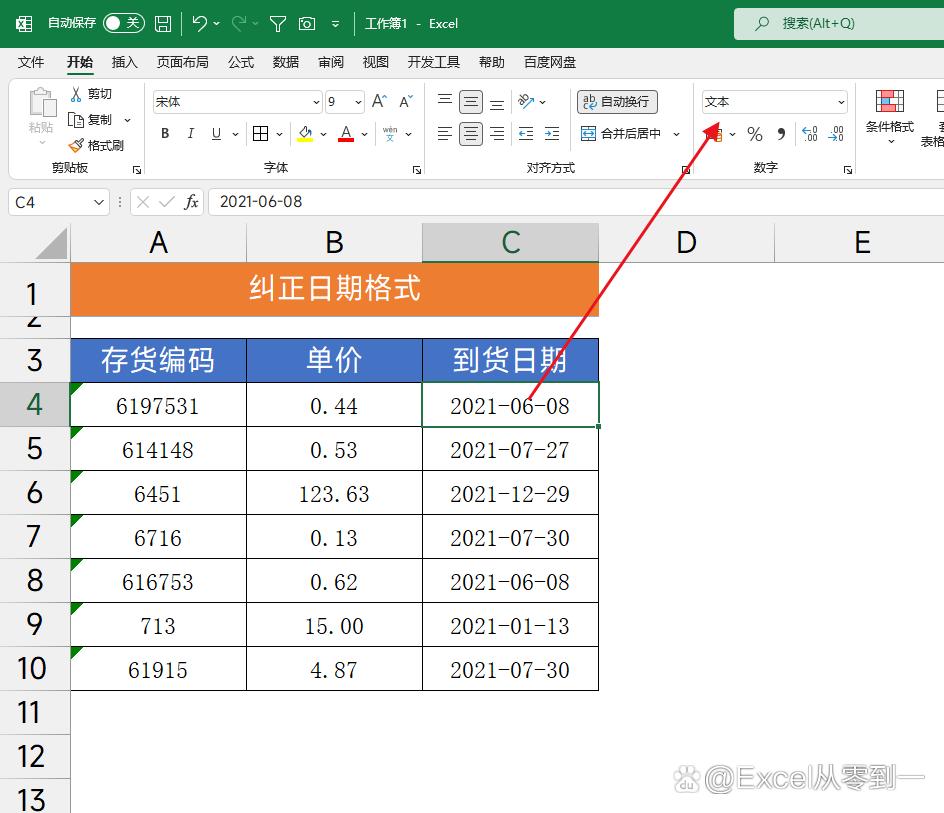
Task: Decrease font size with smaller A icon
Action: click(406, 101)
